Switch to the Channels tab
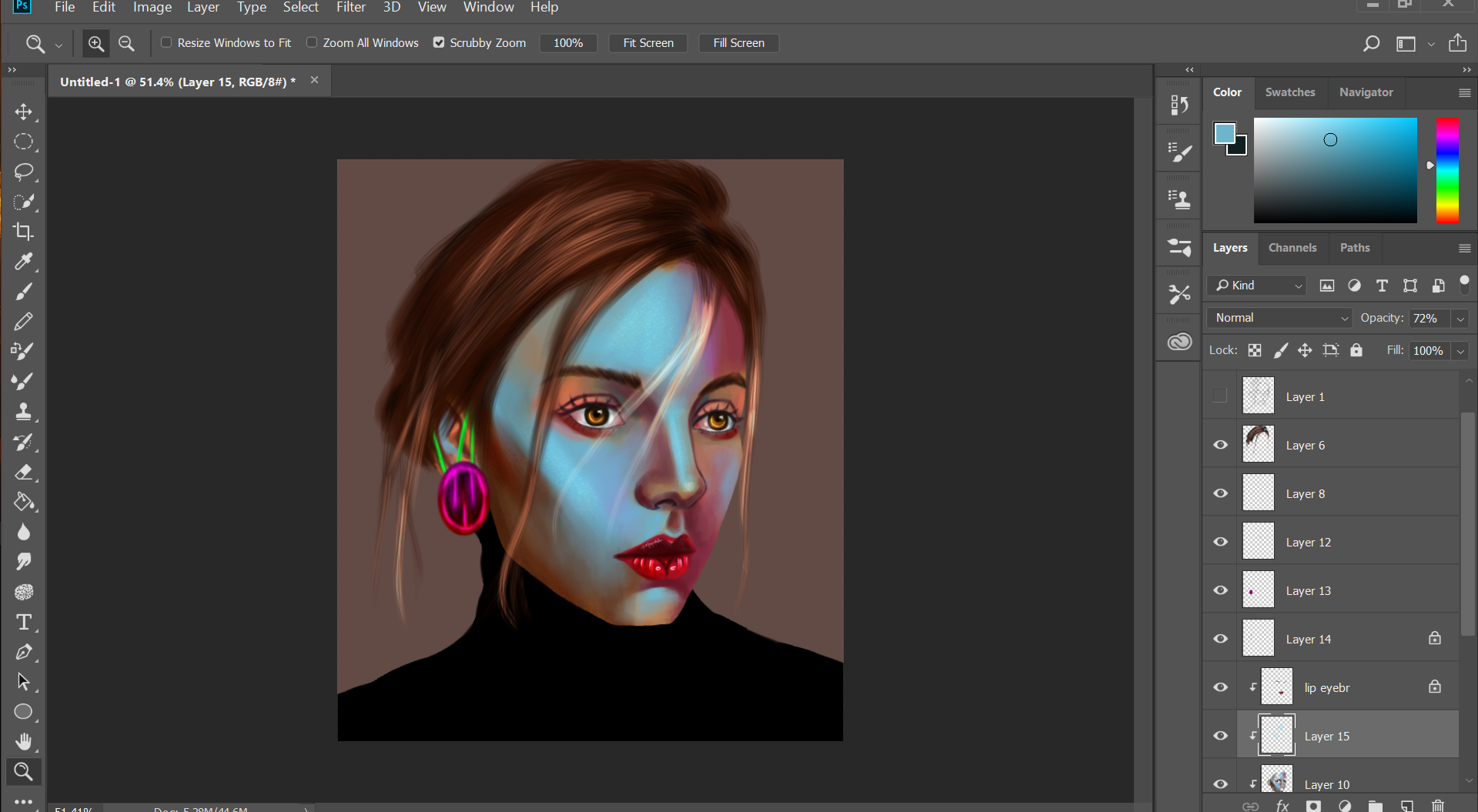This screenshot has height=812, width=1478. 1292,248
